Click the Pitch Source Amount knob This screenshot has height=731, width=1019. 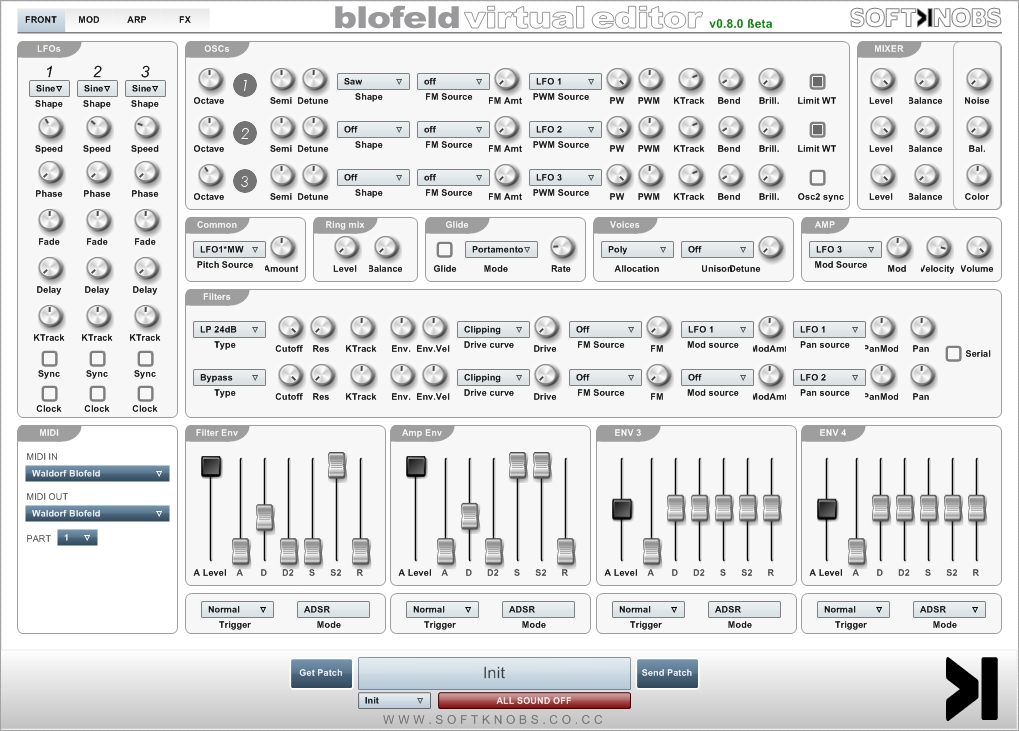coord(282,248)
